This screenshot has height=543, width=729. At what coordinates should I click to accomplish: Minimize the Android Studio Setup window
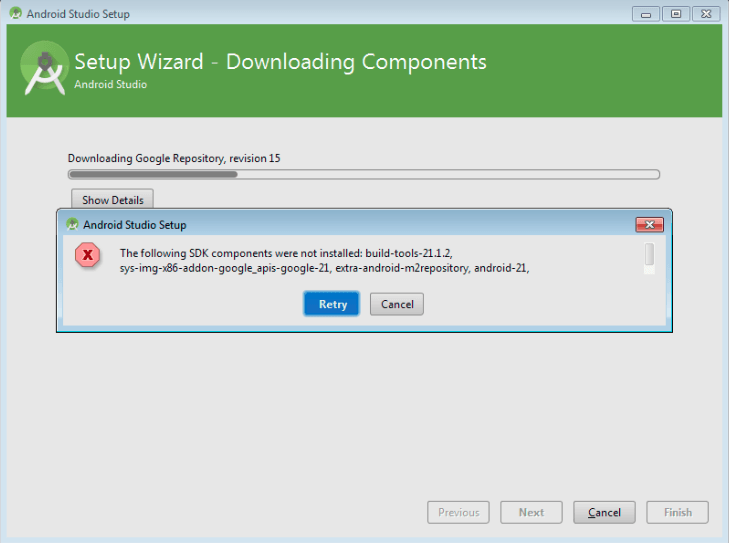point(646,14)
